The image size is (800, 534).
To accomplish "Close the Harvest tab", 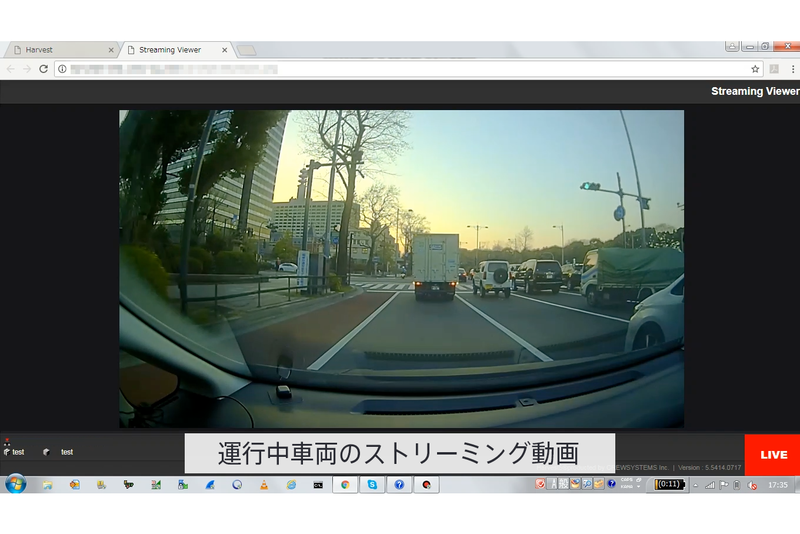I will 111,50.
